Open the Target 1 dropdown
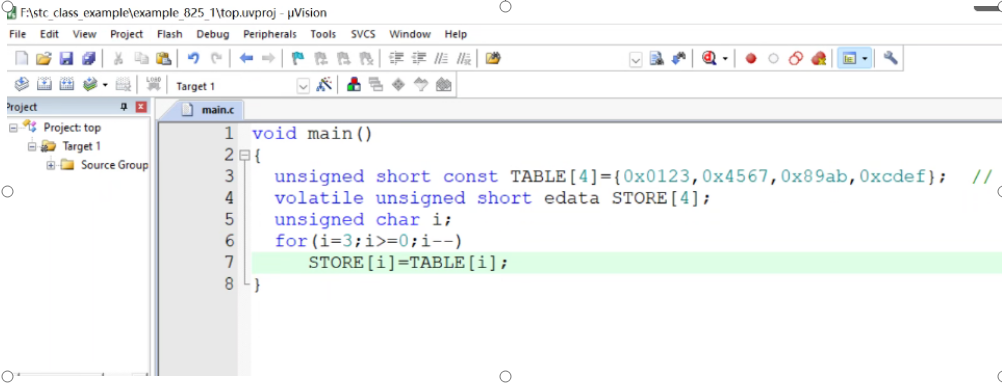This screenshot has width=1002, height=392. (x=304, y=86)
